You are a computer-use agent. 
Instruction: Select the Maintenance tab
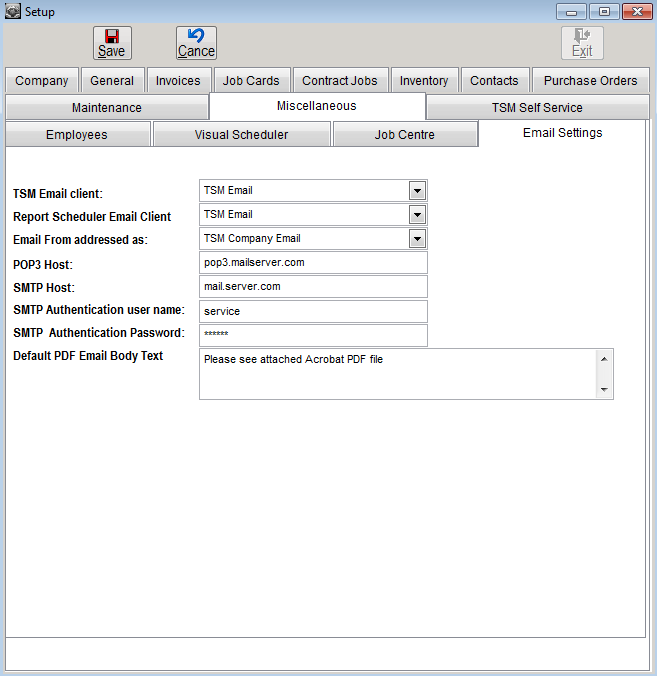click(x=107, y=107)
